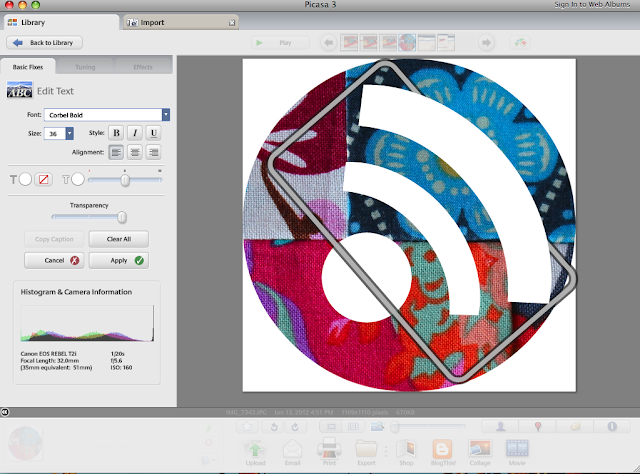Go to the next photo arrow
Viewport: 640px width, 474px height.
coord(486,42)
